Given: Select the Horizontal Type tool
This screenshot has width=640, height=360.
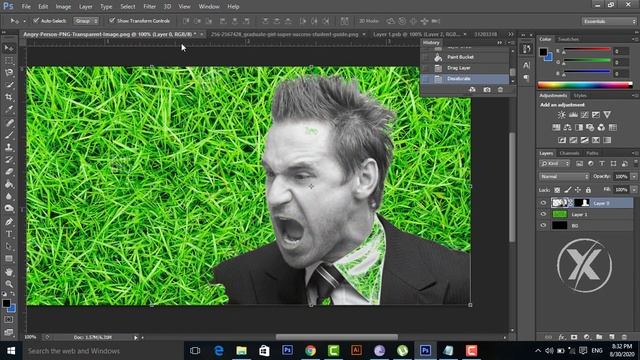Looking at the screenshot, I should pos(9,234).
